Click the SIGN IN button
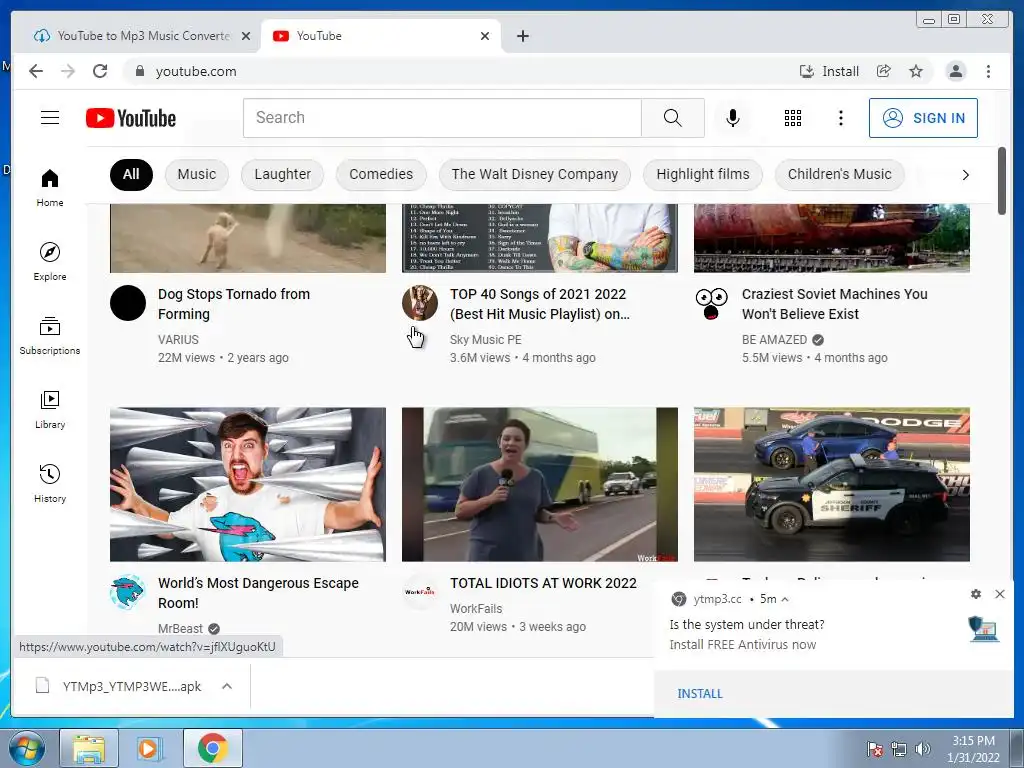Viewport: 1024px width, 768px height. tap(923, 118)
